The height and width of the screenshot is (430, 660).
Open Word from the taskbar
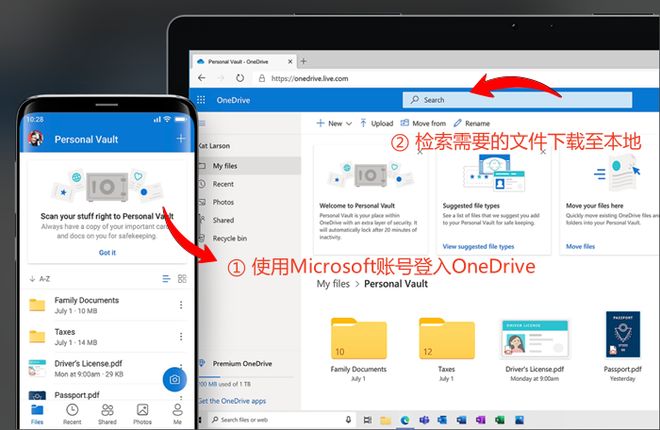click(x=461, y=419)
